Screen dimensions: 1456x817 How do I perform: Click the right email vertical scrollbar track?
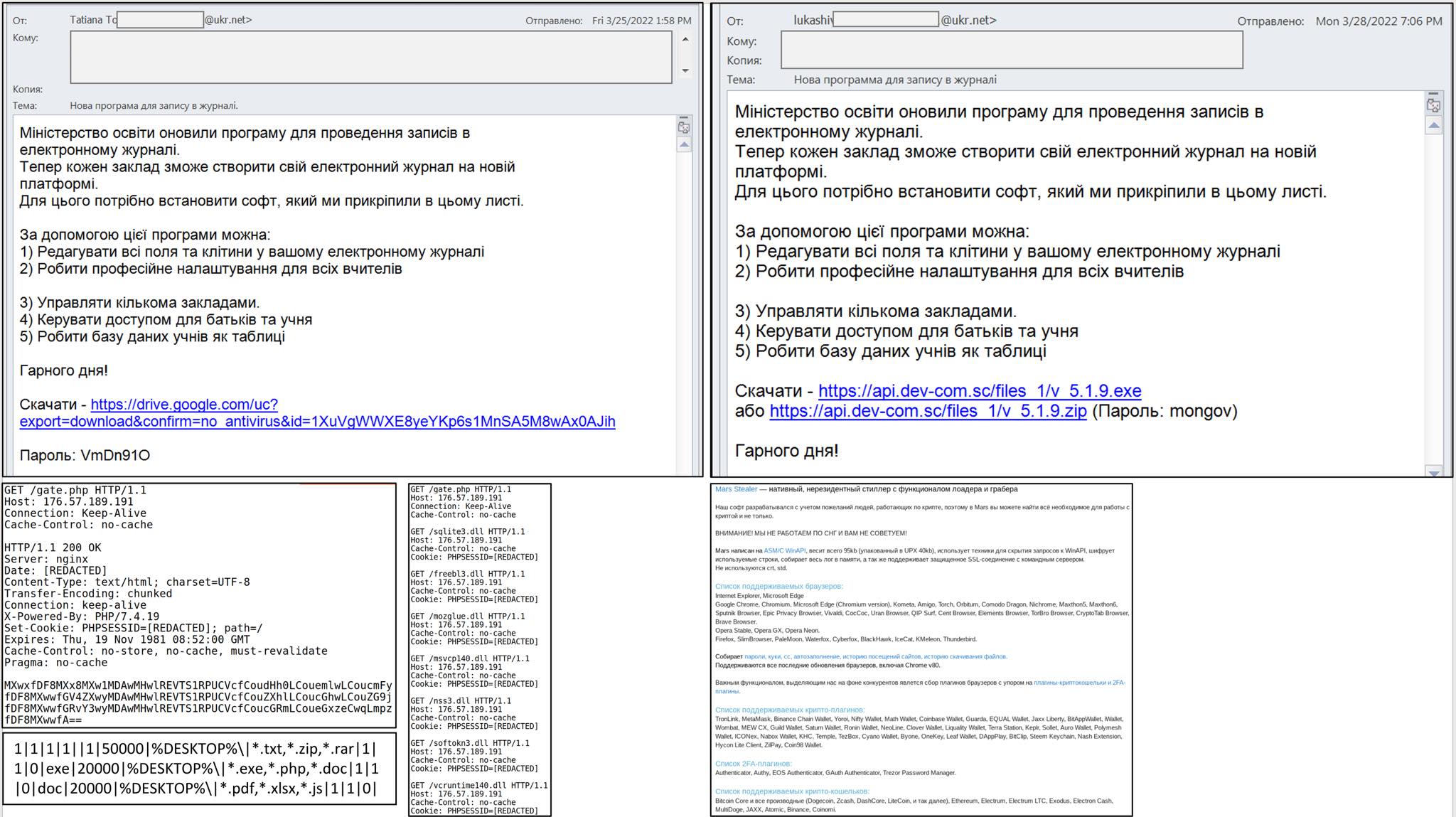pos(1433,299)
